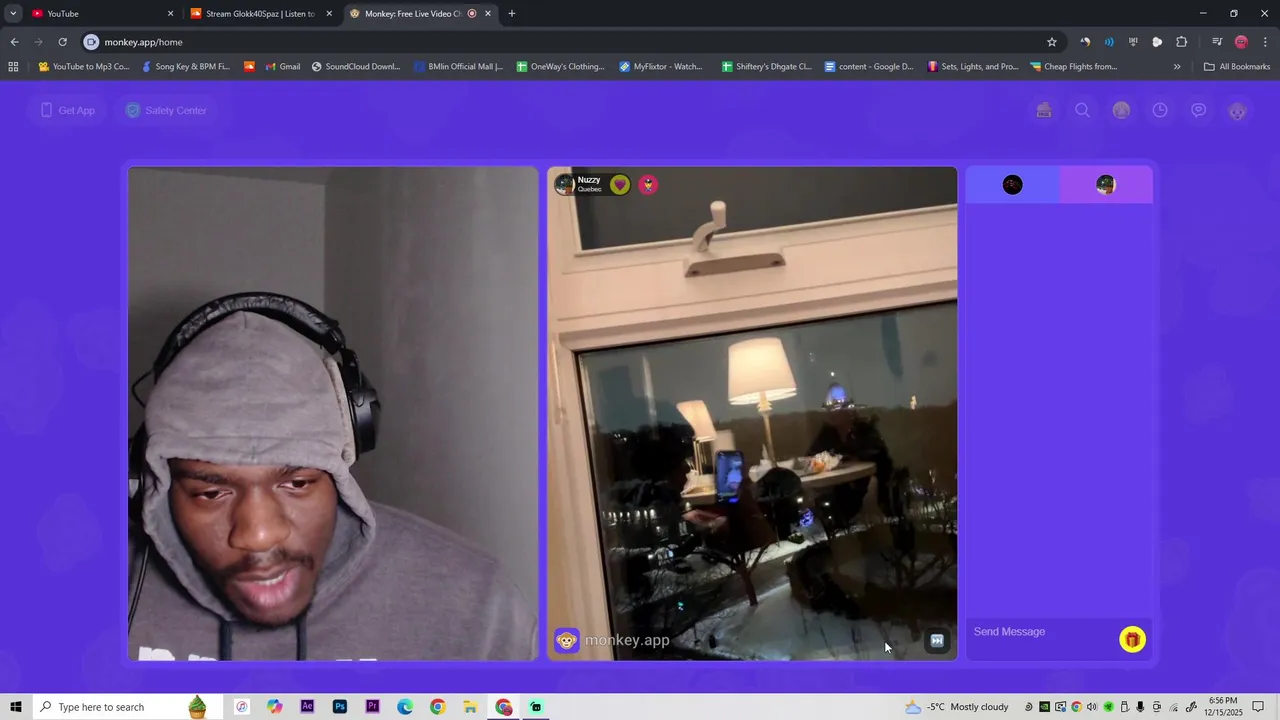Open the search magnifier in Monkey header
This screenshot has width=1280, height=720.
pyautogui.click(x=1082, y=110)
